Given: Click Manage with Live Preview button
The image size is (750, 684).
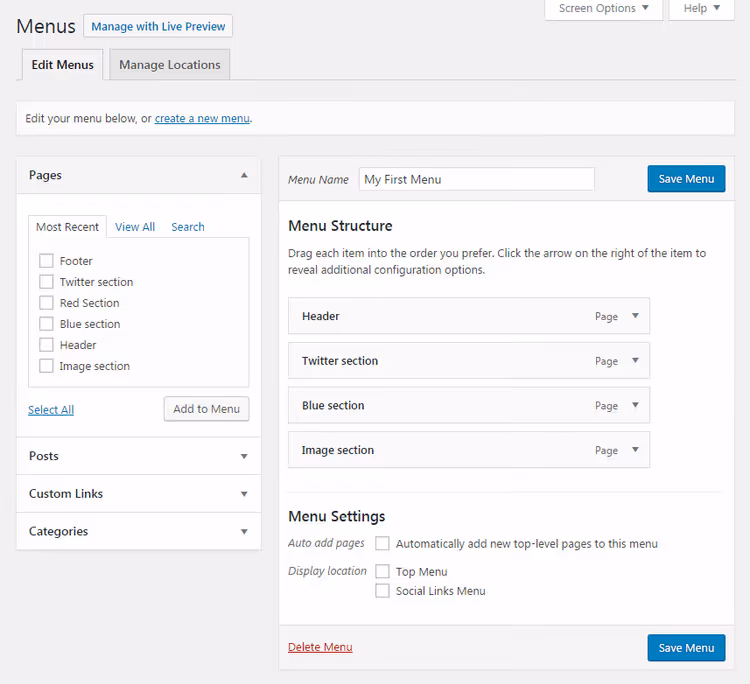Looking at the screenshot, I should click(x=158, y=26).
